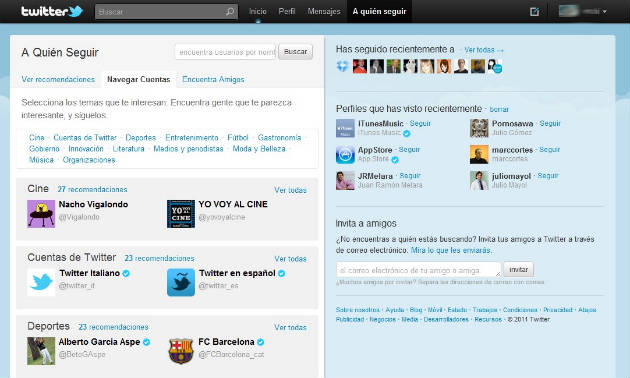The image size is (630, 378).
Task: Follow JRMelara via its Seguir link
Action: click(410, 176)
